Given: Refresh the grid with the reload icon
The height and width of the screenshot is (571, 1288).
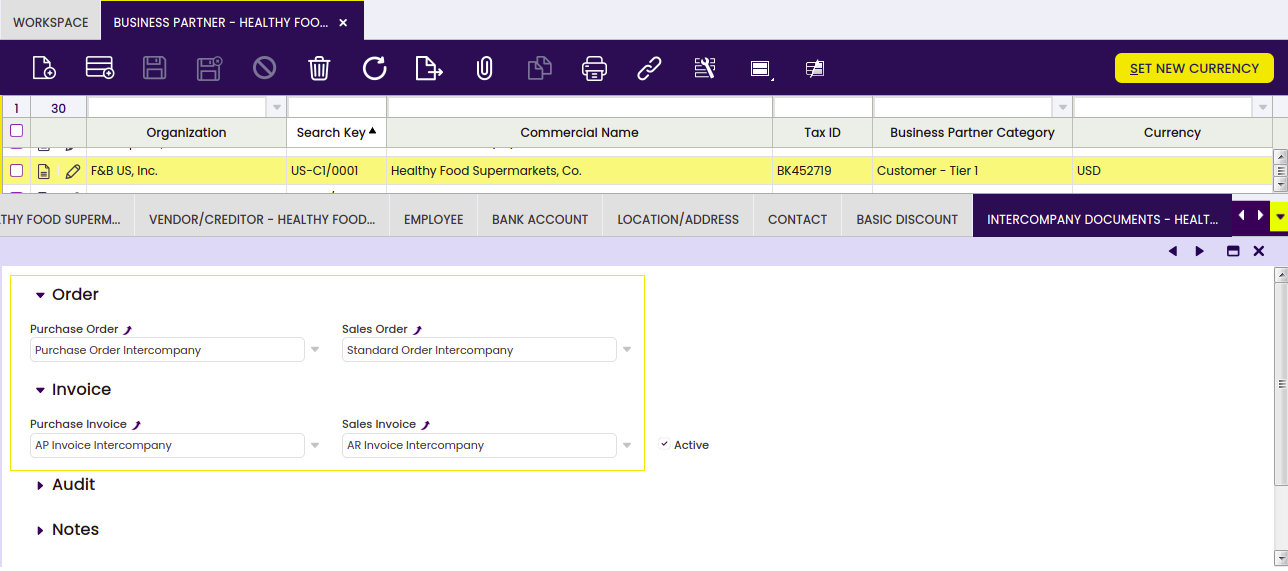Looking at the screenshot, I should point(374,68).
